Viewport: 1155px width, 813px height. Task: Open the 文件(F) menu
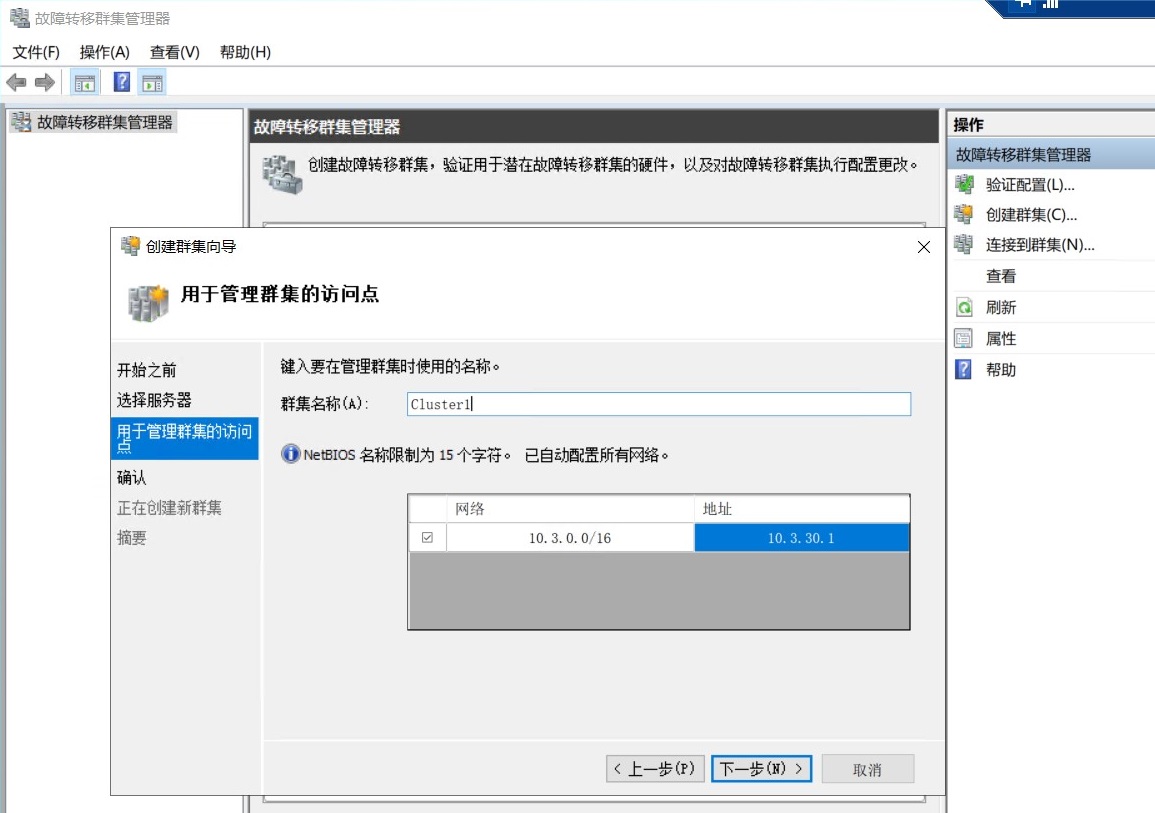coord(35,52)
